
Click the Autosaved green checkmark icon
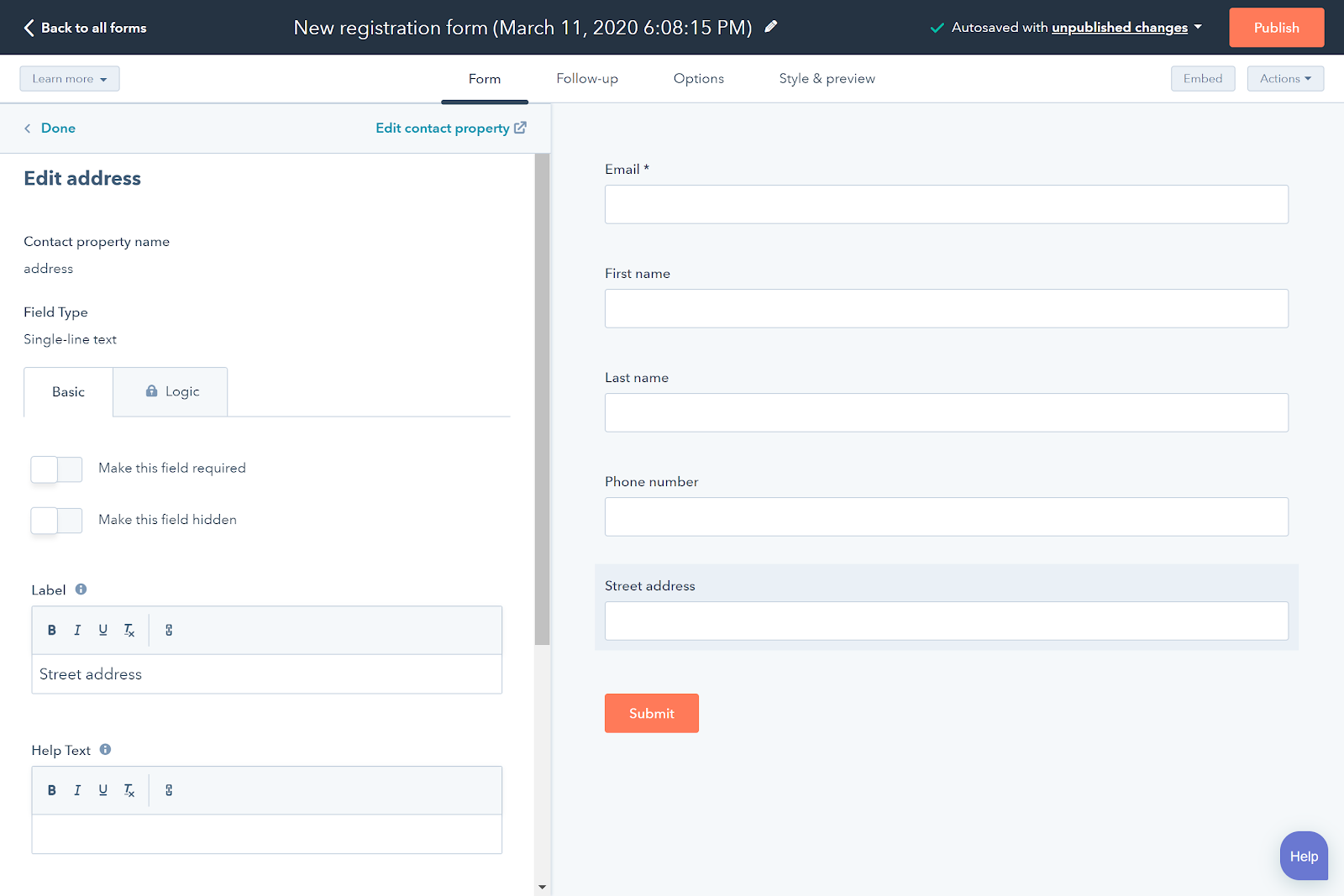pyautogui.click(x=937, y=28)
